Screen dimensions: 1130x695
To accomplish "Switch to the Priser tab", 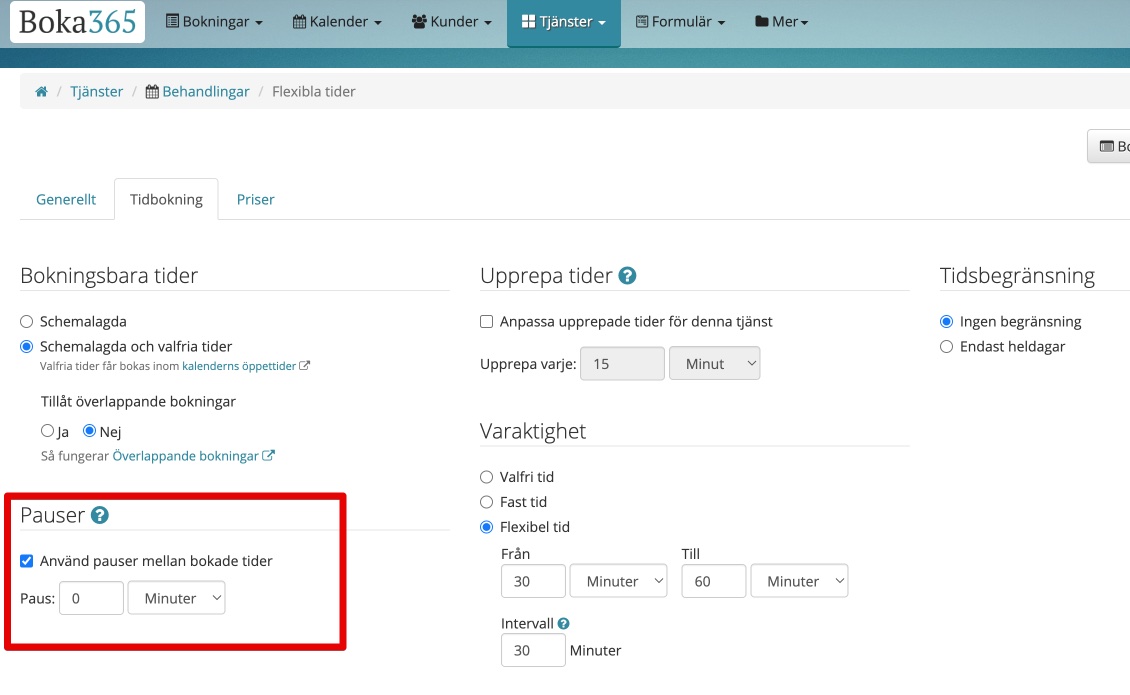I will tap(255, 200).
